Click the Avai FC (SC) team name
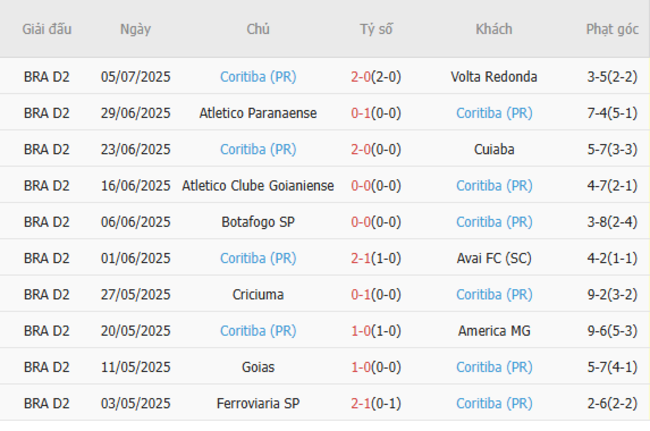 pyautogui.click(x=494, y=258)
